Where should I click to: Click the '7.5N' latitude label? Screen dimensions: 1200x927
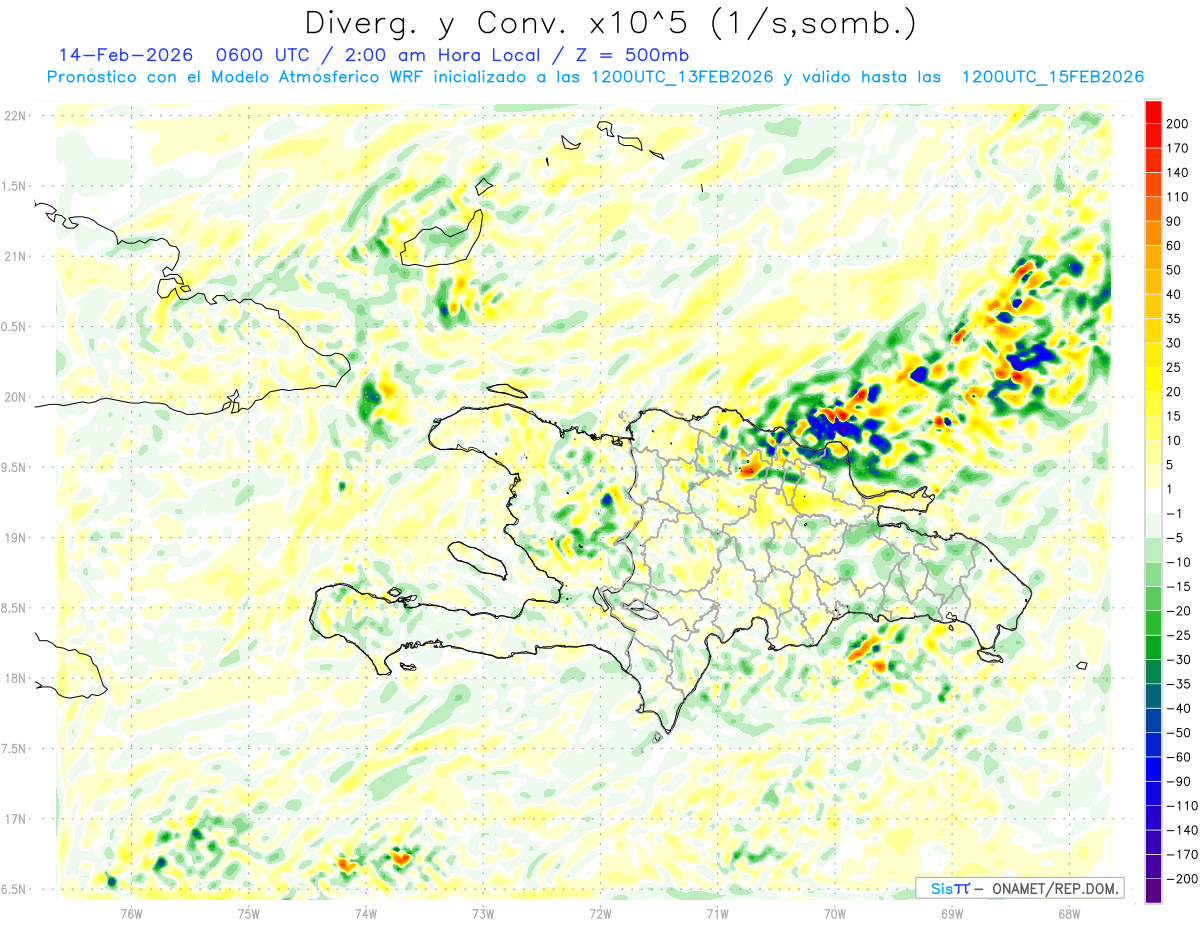pyautogui.click(x=15, y=749)
